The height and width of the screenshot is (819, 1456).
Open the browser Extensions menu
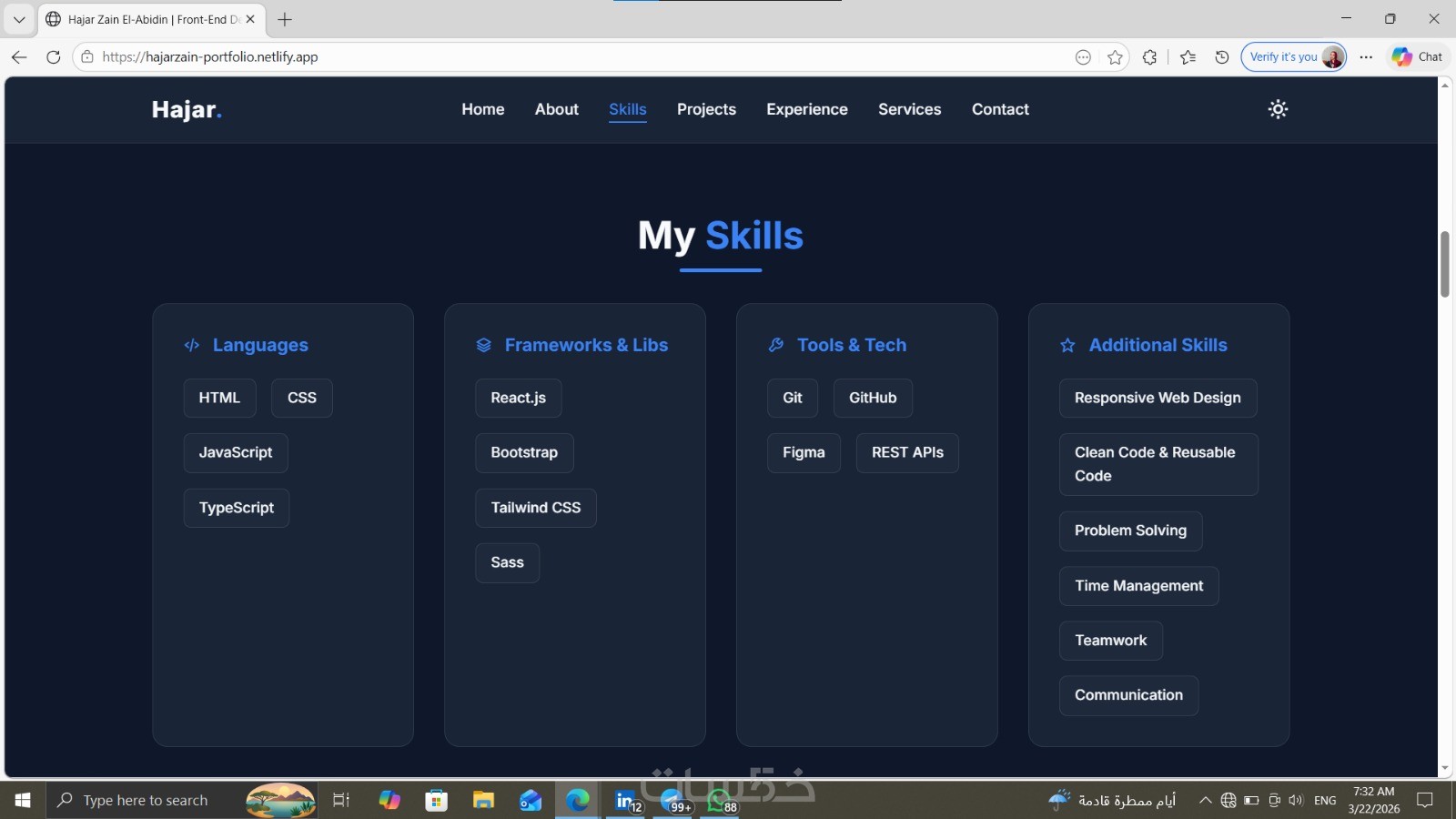[1150, 57]
